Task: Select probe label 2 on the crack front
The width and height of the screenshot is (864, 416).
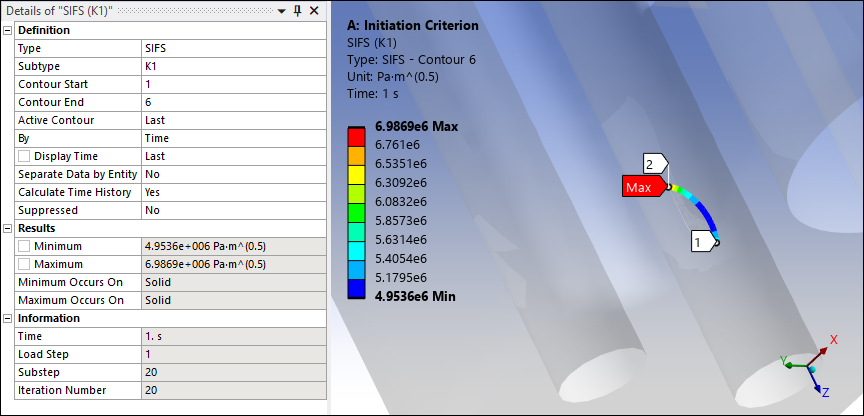Action: coord(653,163)
